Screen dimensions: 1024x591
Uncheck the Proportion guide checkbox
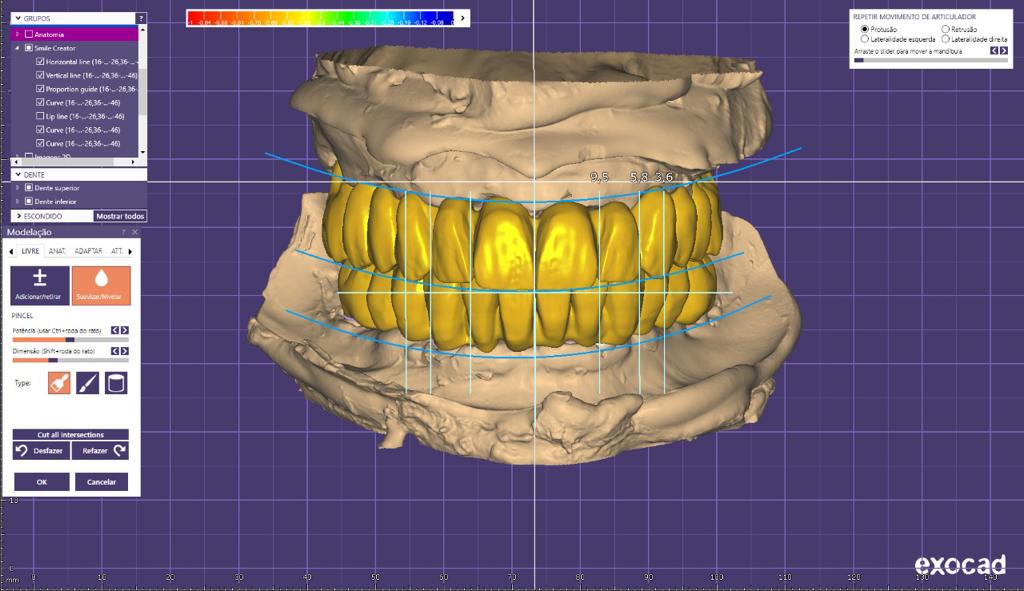point(40,89)
